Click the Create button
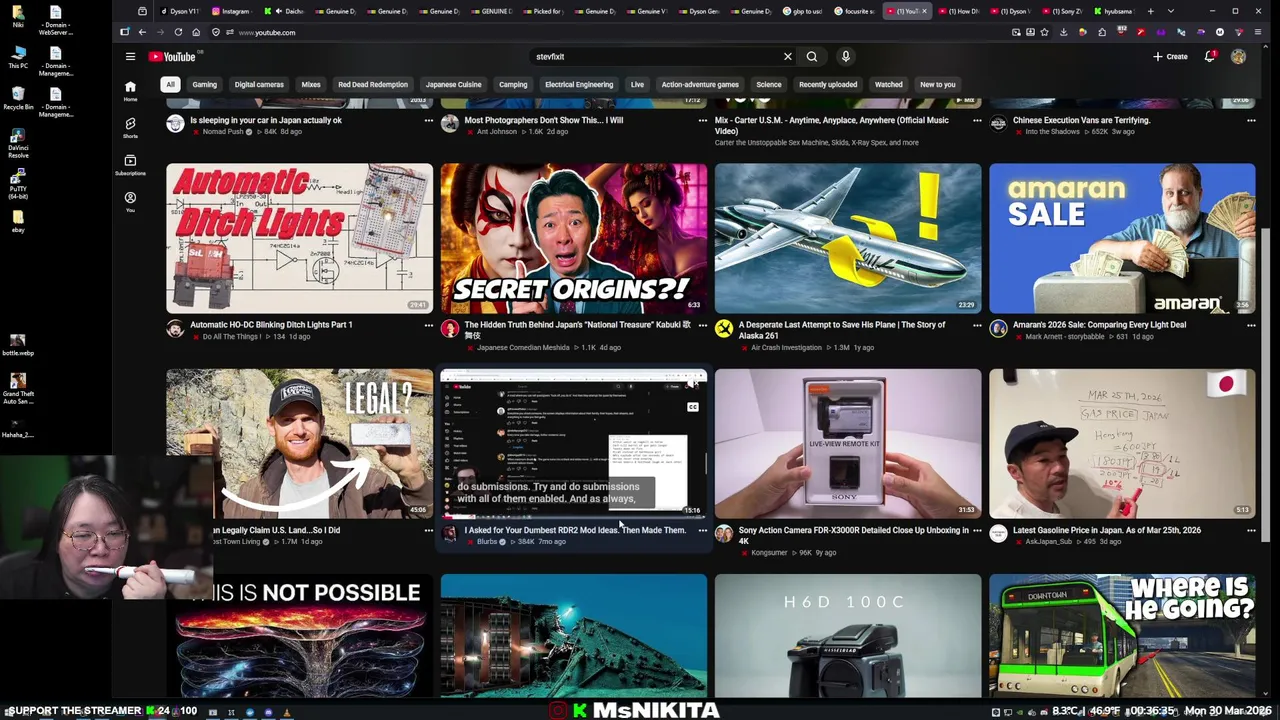1280x720 pixels. [x=1170, y=57]
